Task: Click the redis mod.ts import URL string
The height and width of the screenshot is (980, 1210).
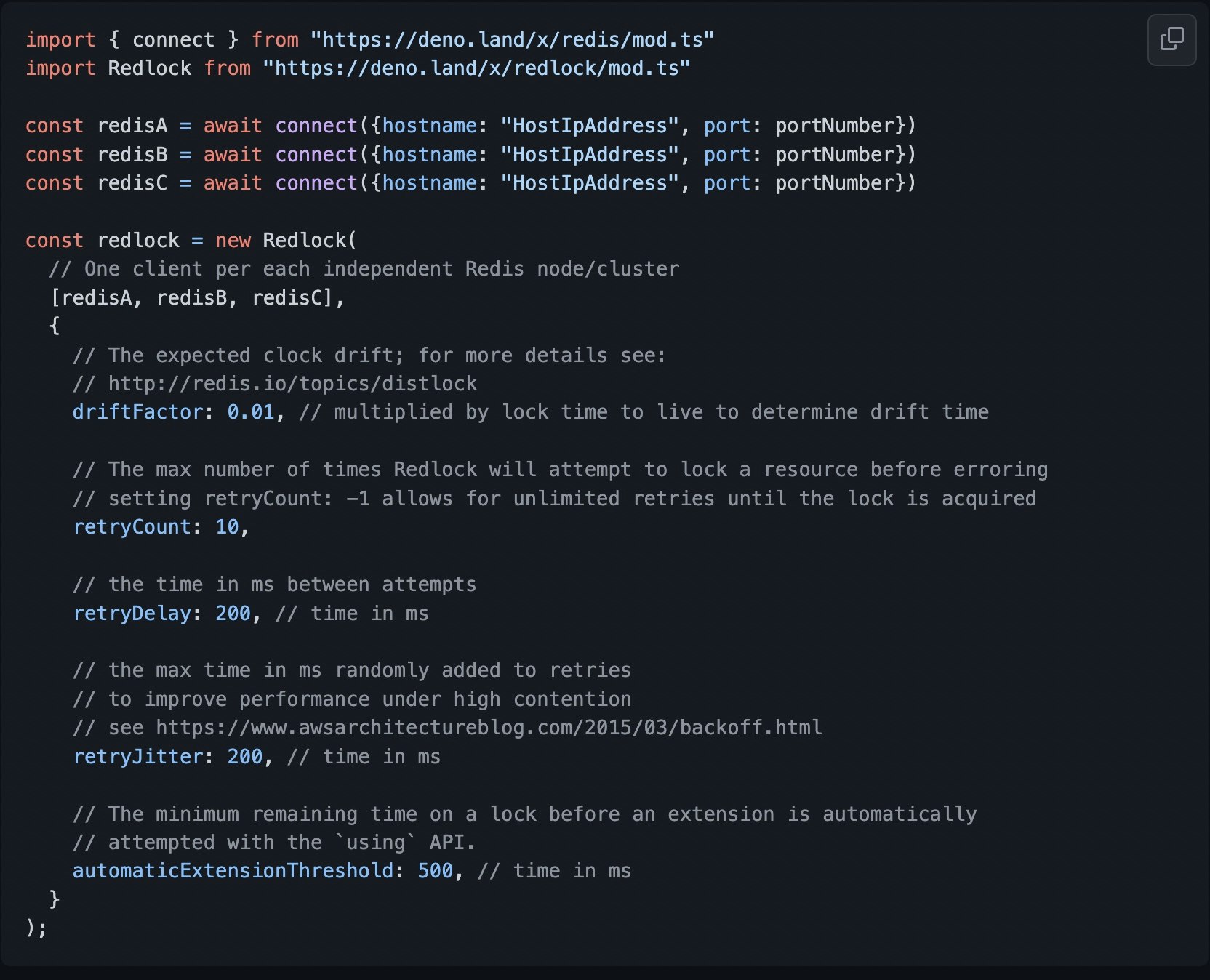Action: click(x=512, y=39)
